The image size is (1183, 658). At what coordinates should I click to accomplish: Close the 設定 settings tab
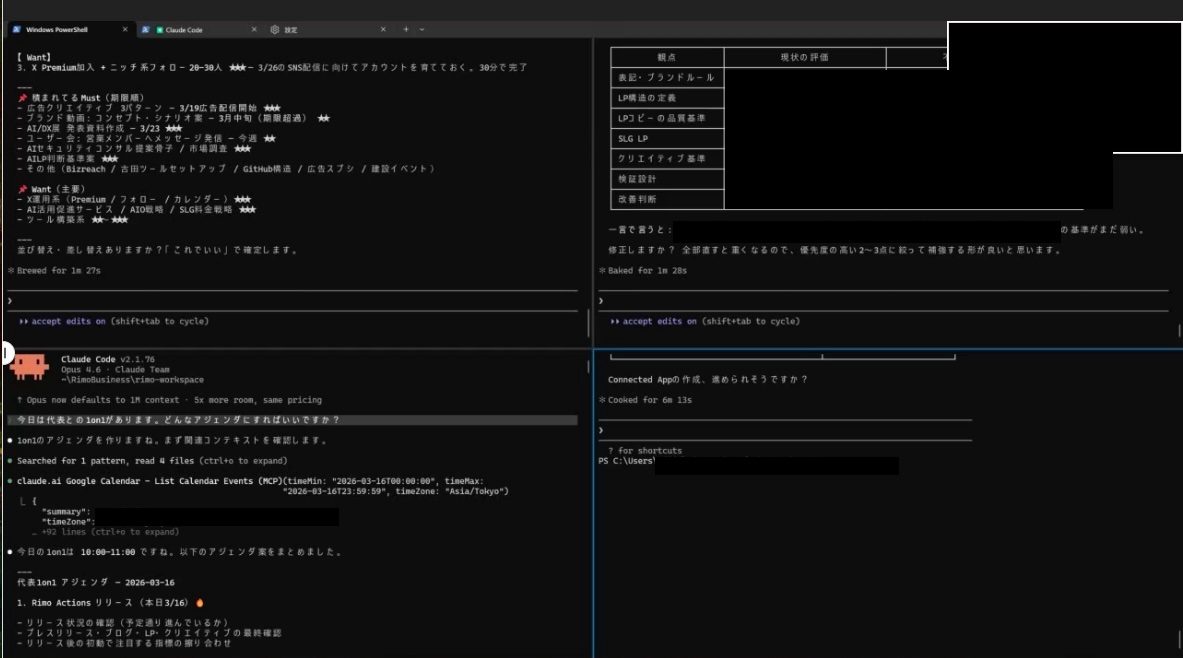[383, 30]
